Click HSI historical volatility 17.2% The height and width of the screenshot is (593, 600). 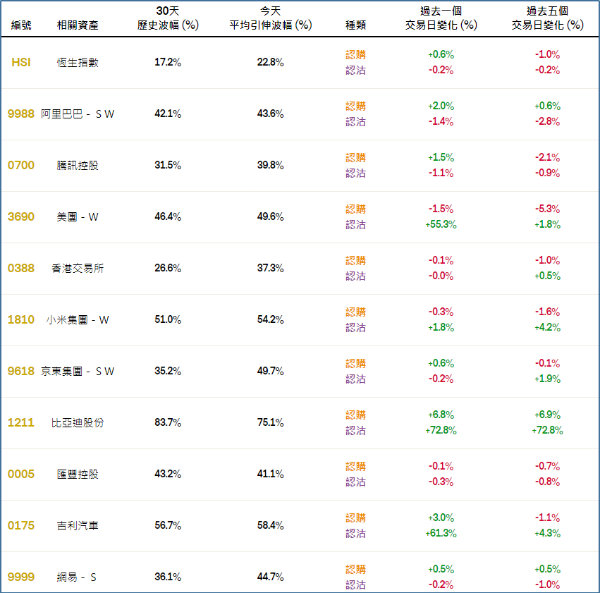tap(168, 62)
